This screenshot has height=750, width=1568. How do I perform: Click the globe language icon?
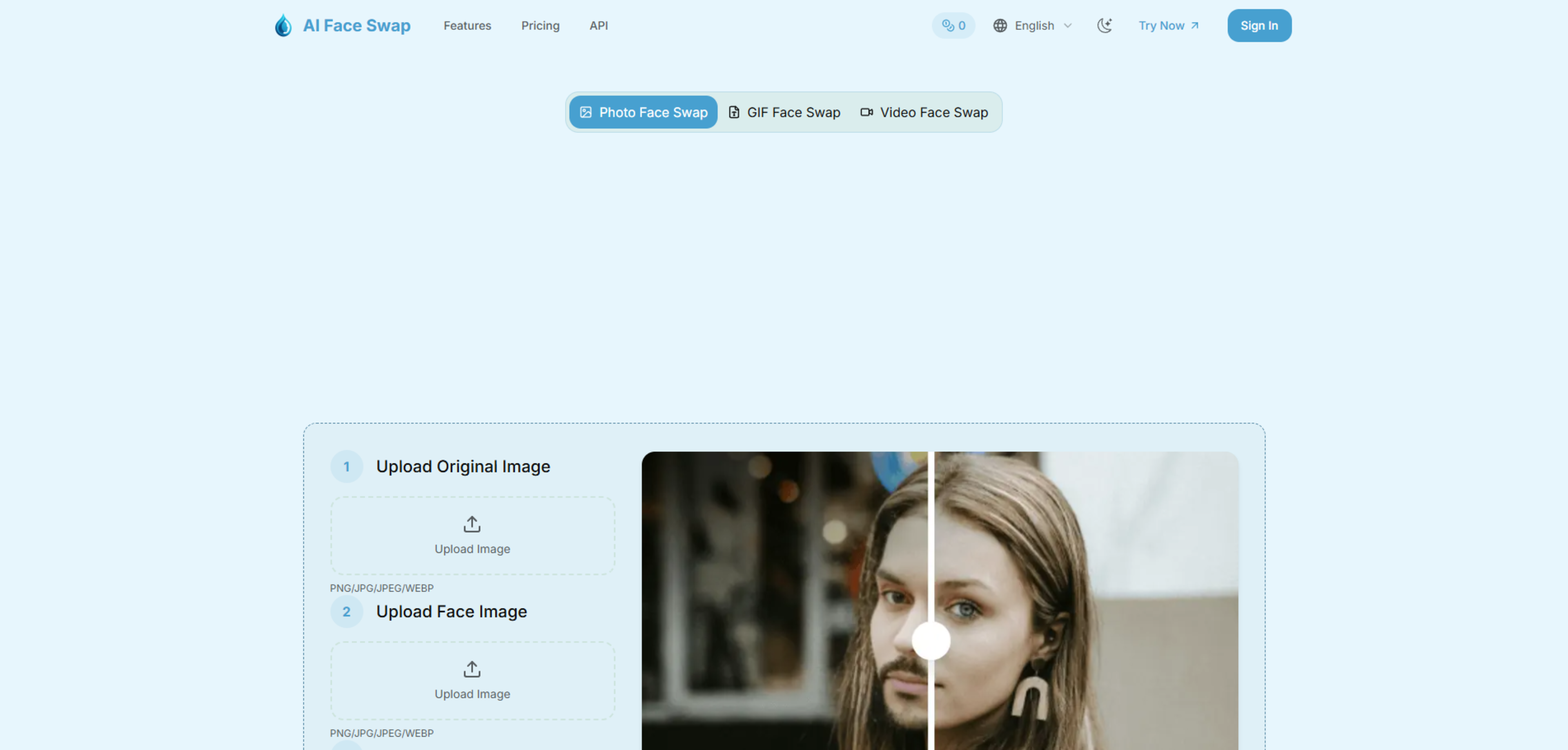pyautogui.click(x=1000, y=26)
